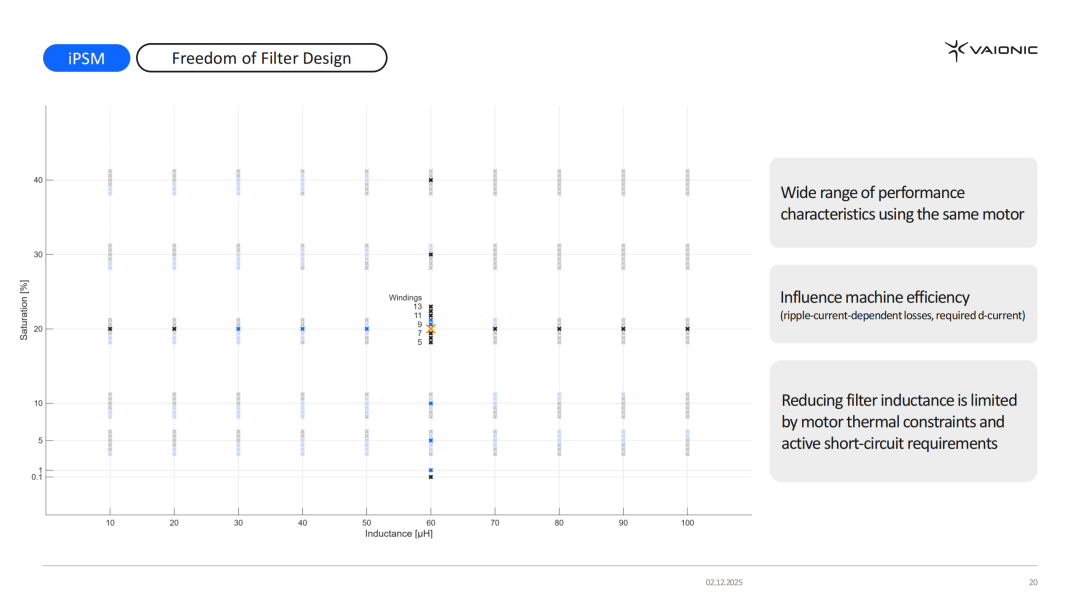Click the Inductance [µH] axis title

(398, 534)
